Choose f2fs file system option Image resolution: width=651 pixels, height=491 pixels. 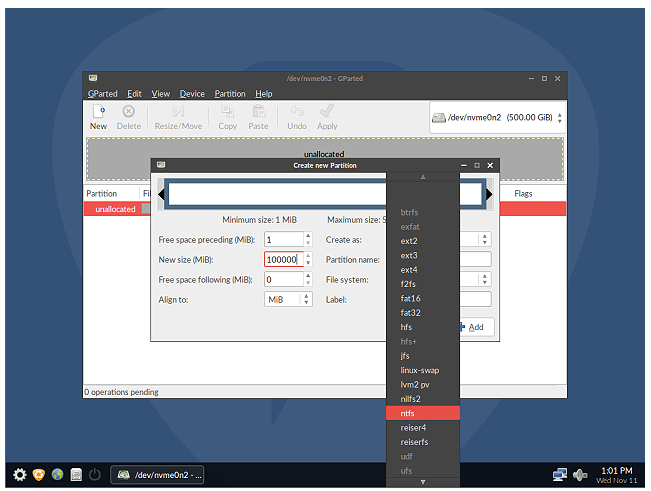click(423, 284)
